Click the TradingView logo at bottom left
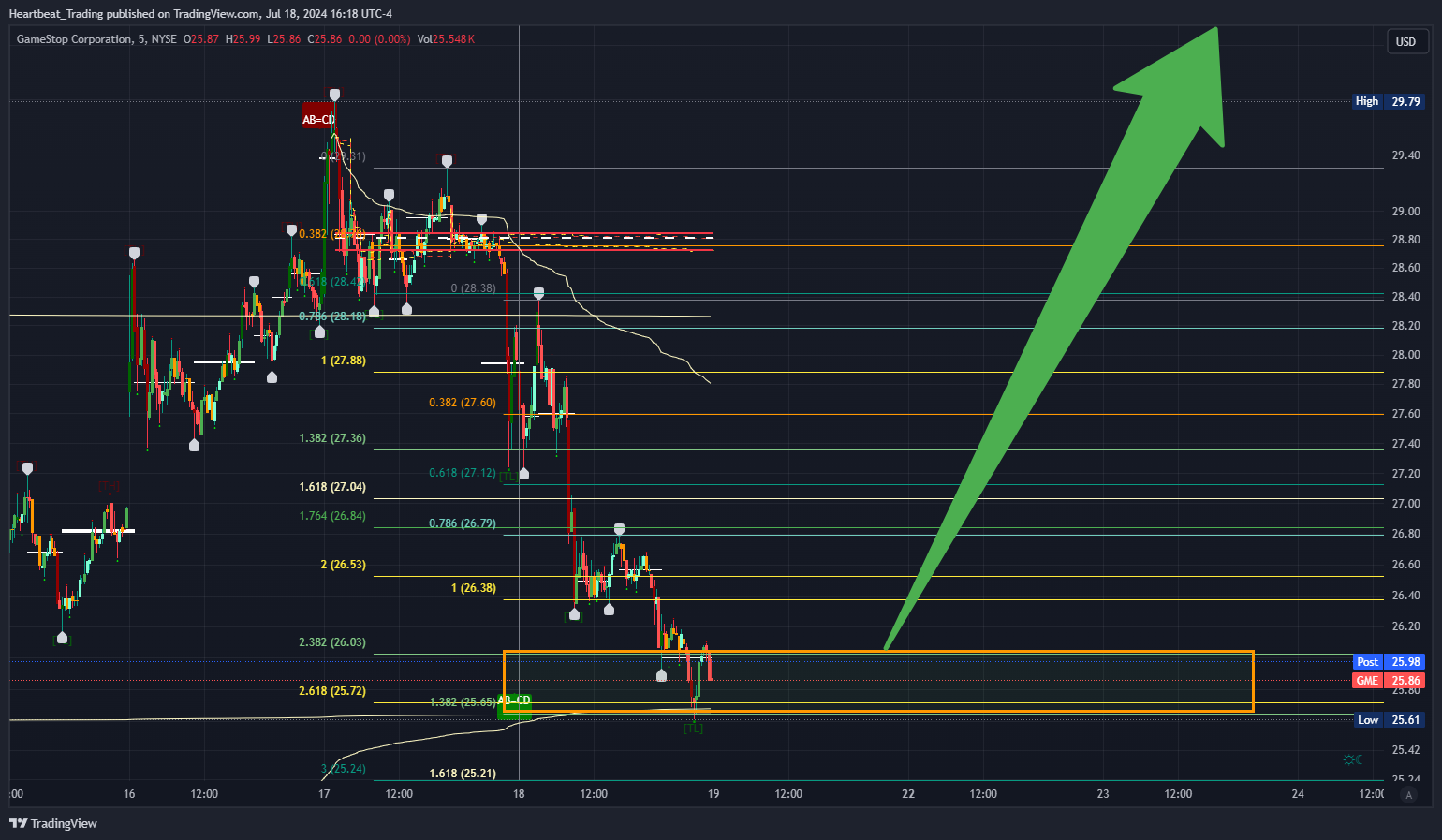Viewport: 1442px width, 840px height. pyautogui.click(x=53, y=823)
